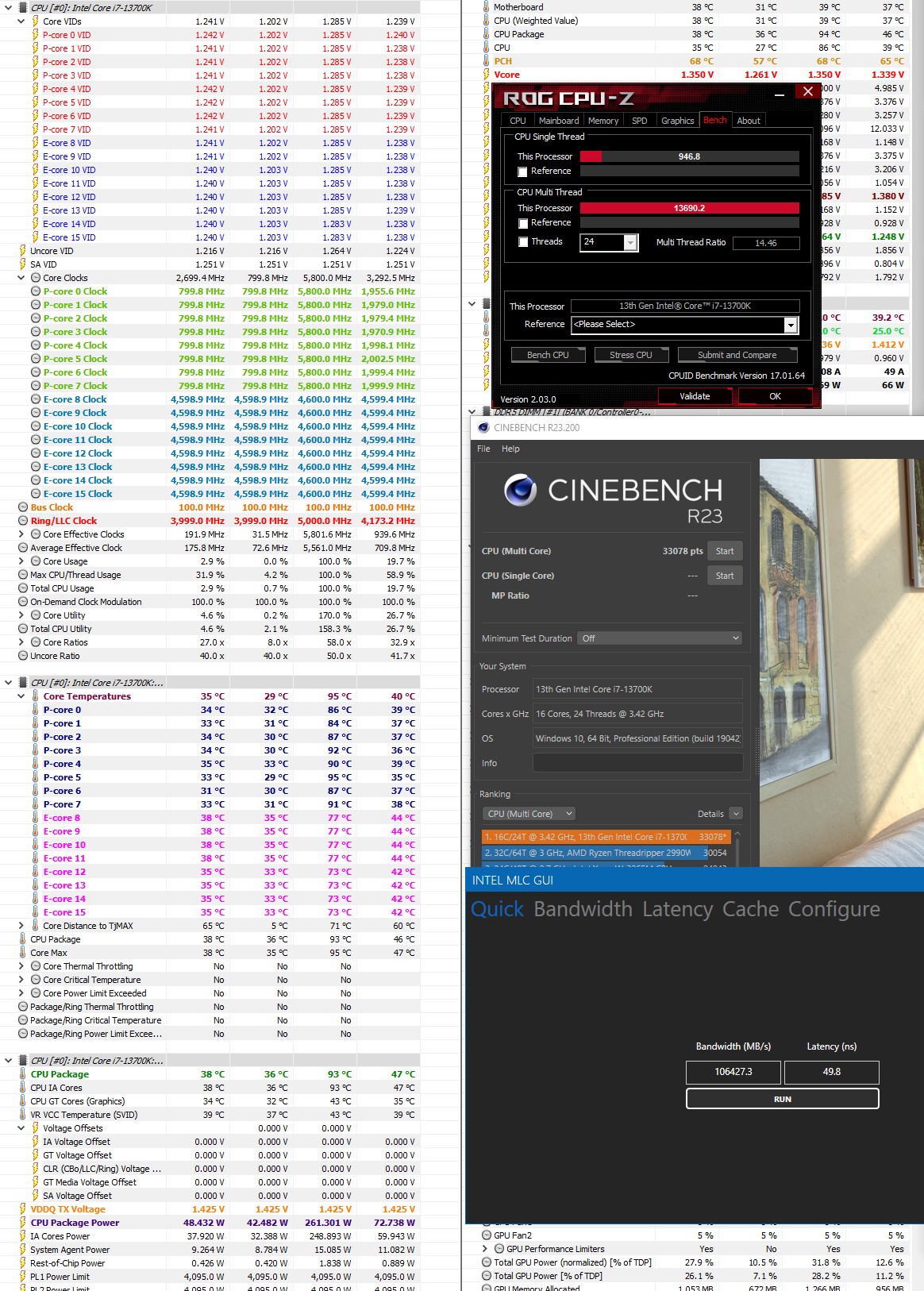Viewport: 924px width, 1291px height.
Task: Start the CPU Multi Core test in Cinebench
Action: pos(725,551)
